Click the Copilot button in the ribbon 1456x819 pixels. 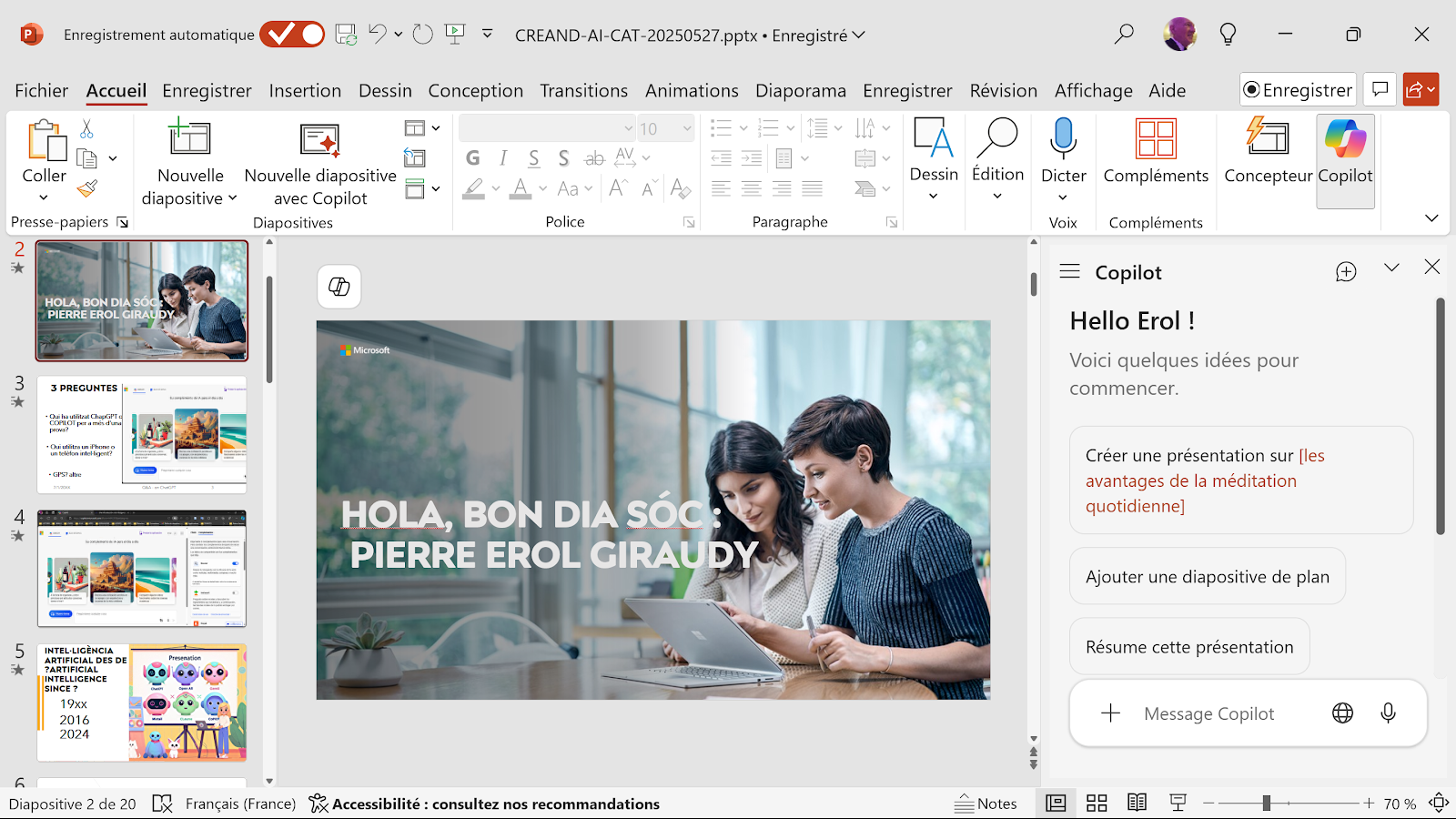click(1345, 161)
